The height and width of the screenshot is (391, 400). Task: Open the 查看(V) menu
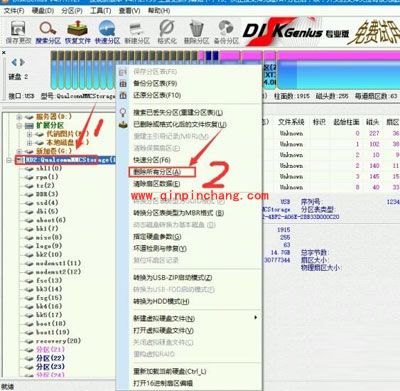coord(129,11)
